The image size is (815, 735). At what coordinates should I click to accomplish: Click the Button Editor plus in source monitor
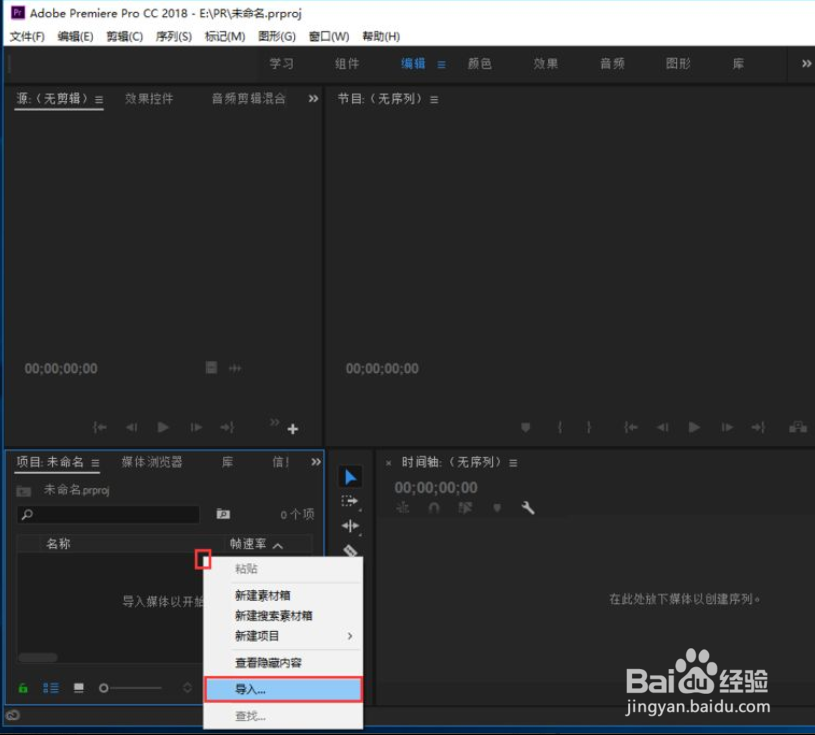pyautogui.click(x=293, y=429)
